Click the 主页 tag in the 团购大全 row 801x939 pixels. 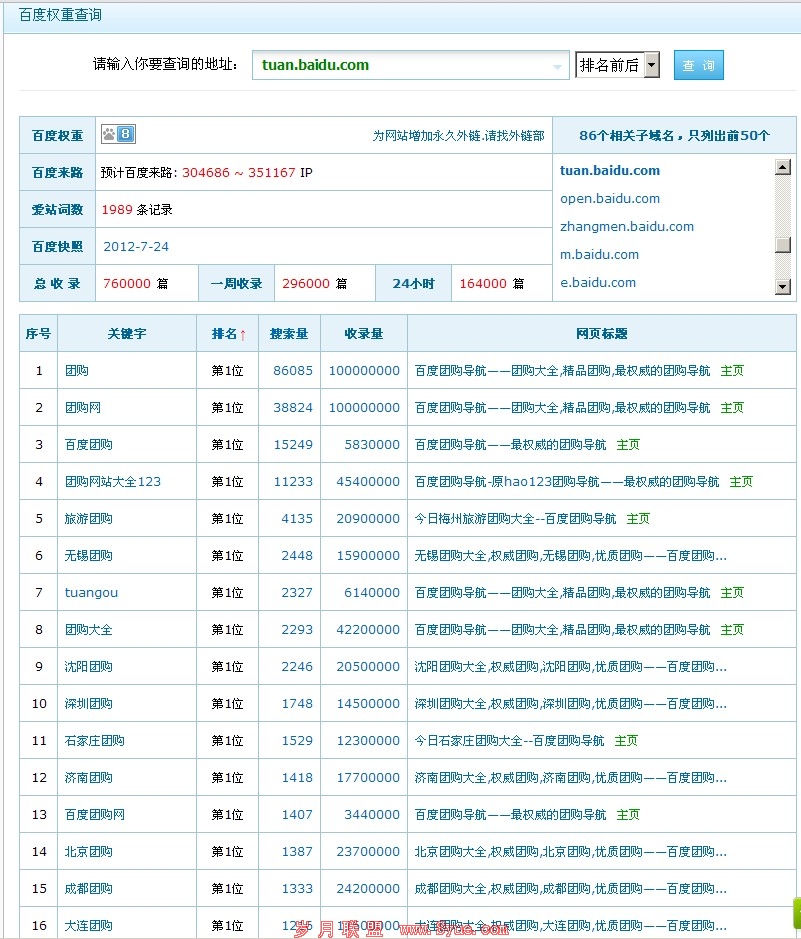(732, 630)
